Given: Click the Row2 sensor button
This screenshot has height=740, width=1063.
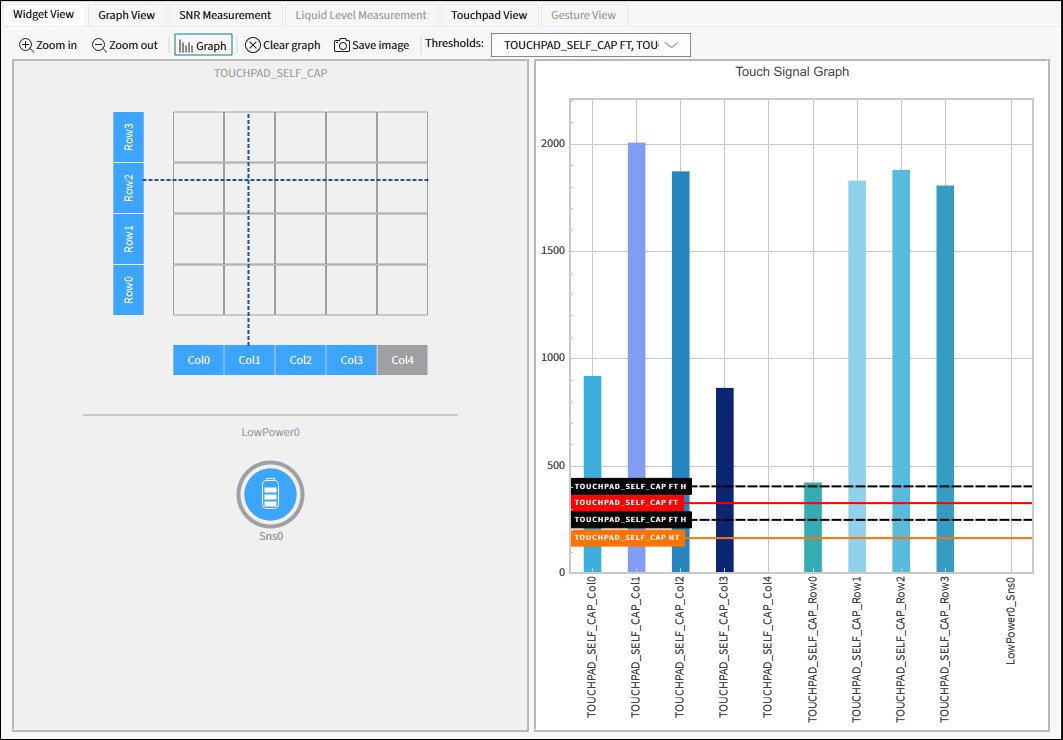Looking at the screenshot, I should pyautogui.click(x=129, y=188).
